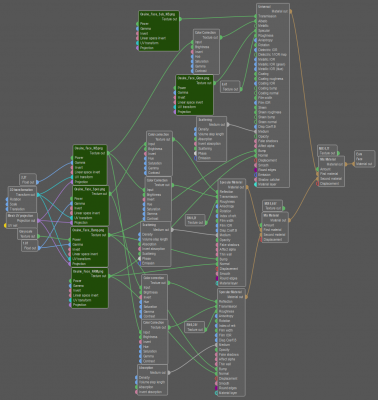Select the Octane_Face_Spec.png image texture node
Screen dimensions: 378x400
(x=91, y=205)
